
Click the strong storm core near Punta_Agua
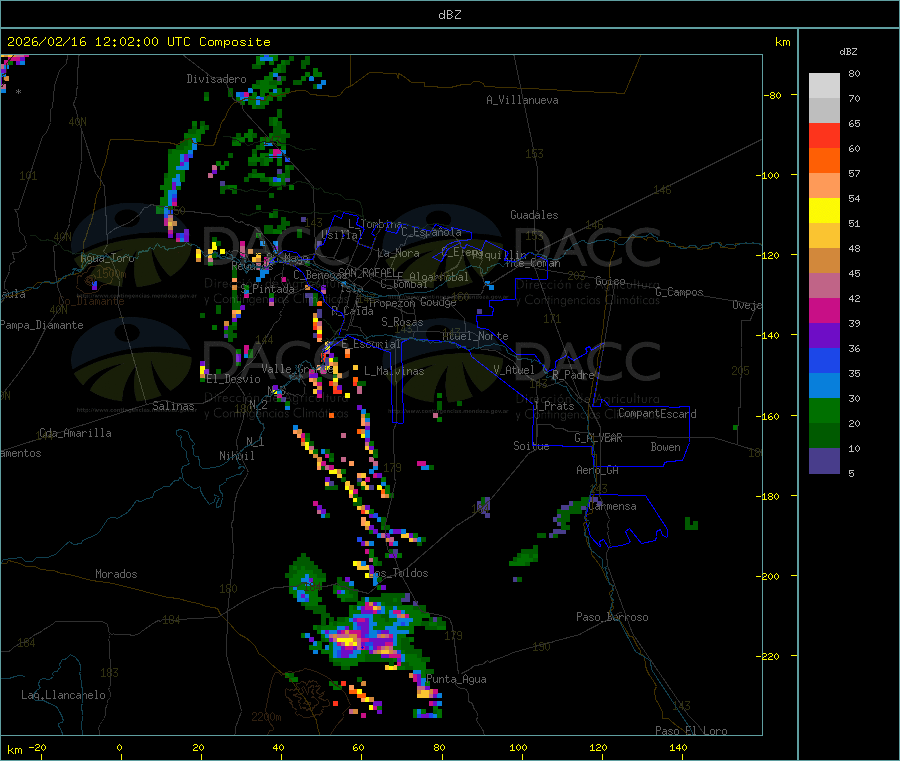coord(348,638)
